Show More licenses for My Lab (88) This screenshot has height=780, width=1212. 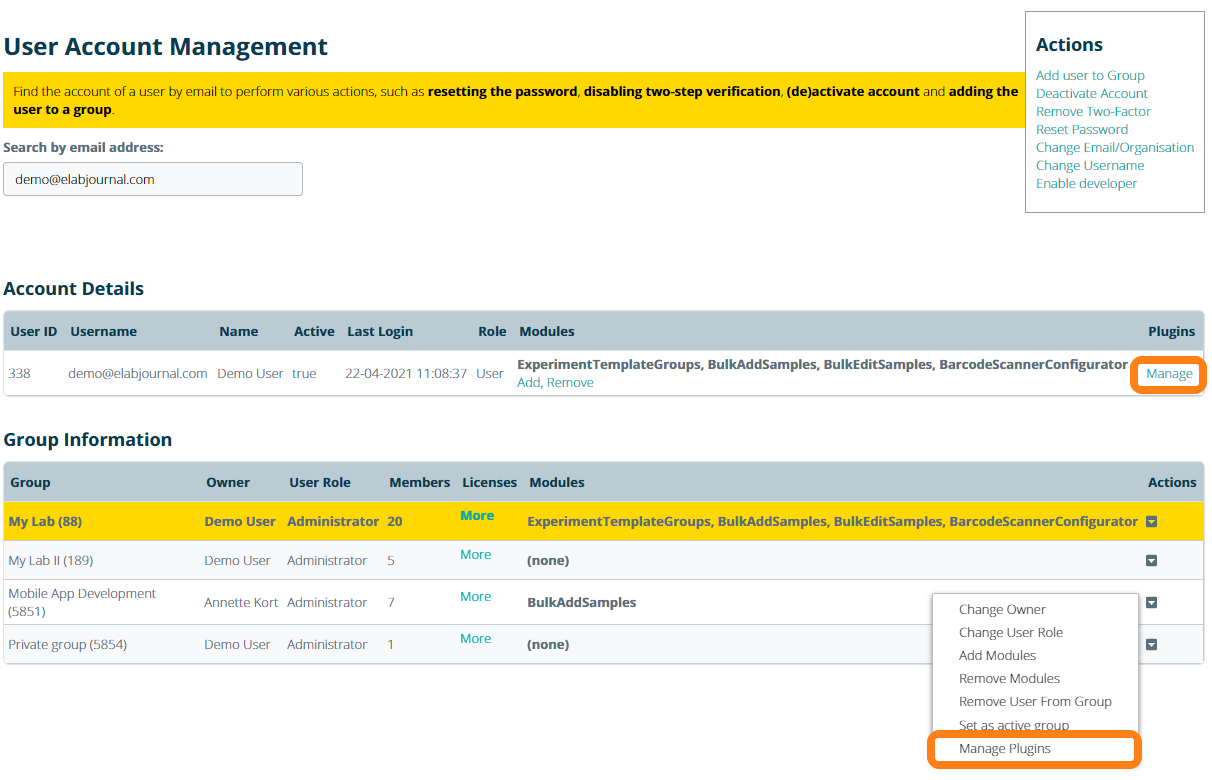point(476,516)
